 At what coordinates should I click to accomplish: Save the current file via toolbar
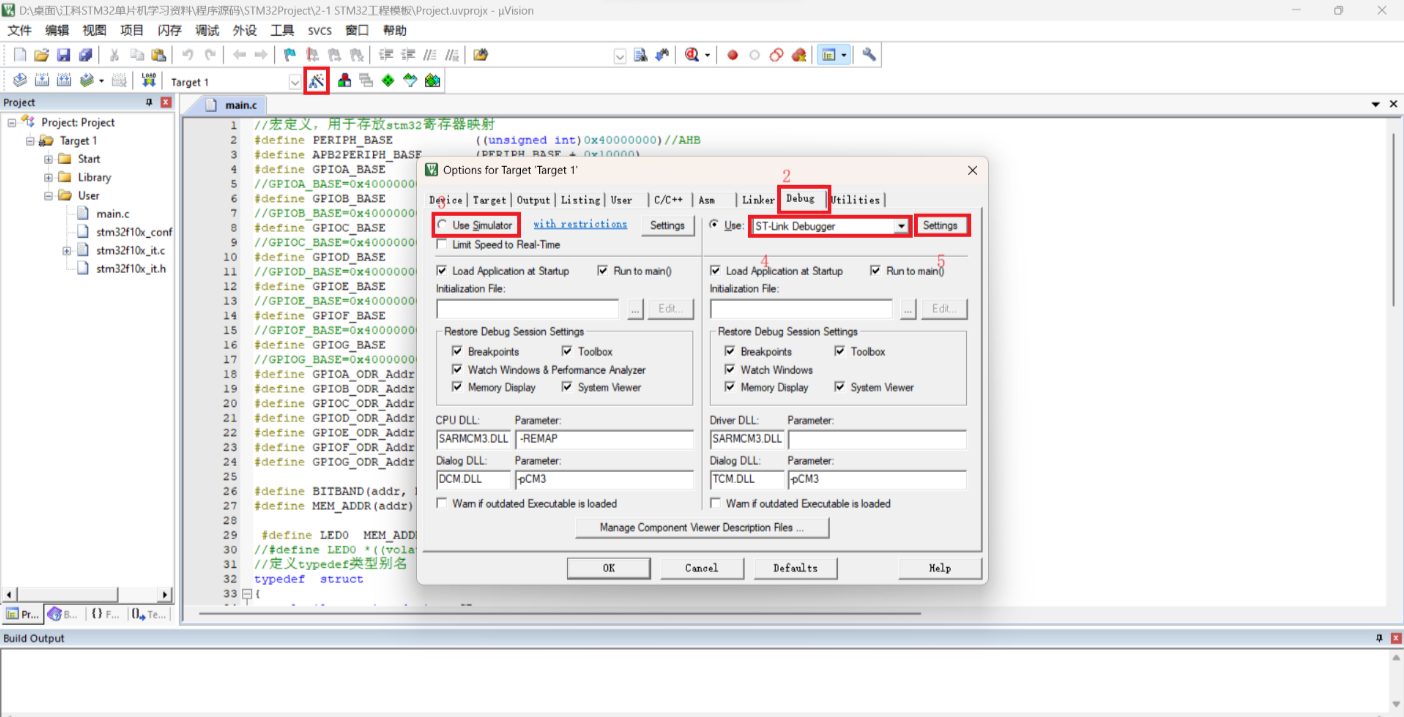[x=63, y=55]
